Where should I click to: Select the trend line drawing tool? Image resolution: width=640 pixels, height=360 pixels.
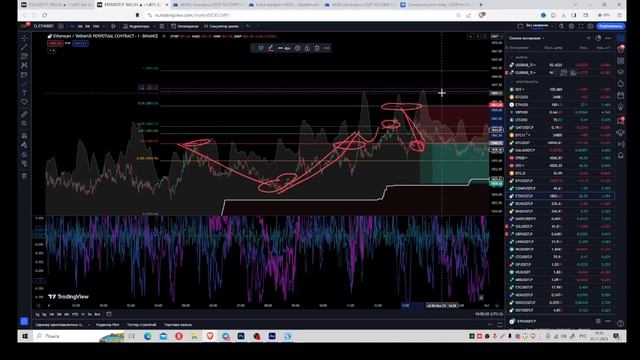pyautogui.click(x=24, y=47)
